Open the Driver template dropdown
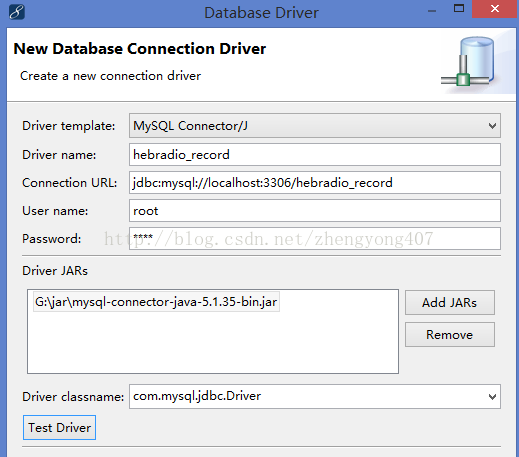Image resolution: width=519 pixels, height=457 pixels. 315,126
